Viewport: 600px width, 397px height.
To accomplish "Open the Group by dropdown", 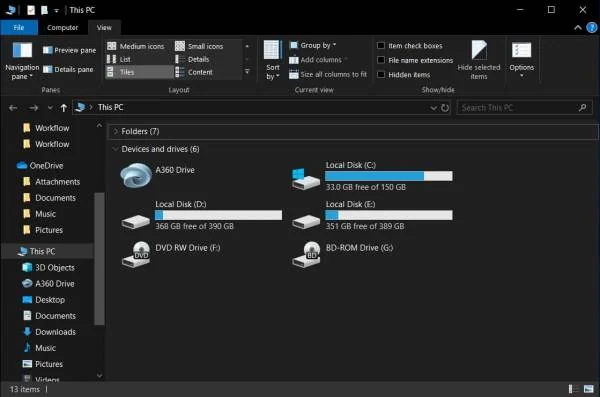I will 313,45.
